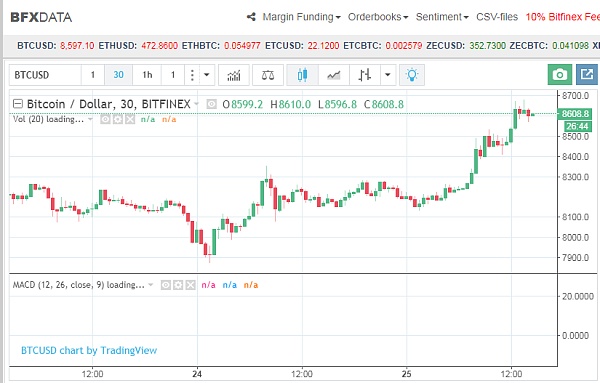The width and height of the screenshot is (600, 383).
Task: Open the interval dropdown arrow
Action: (207, 75)
